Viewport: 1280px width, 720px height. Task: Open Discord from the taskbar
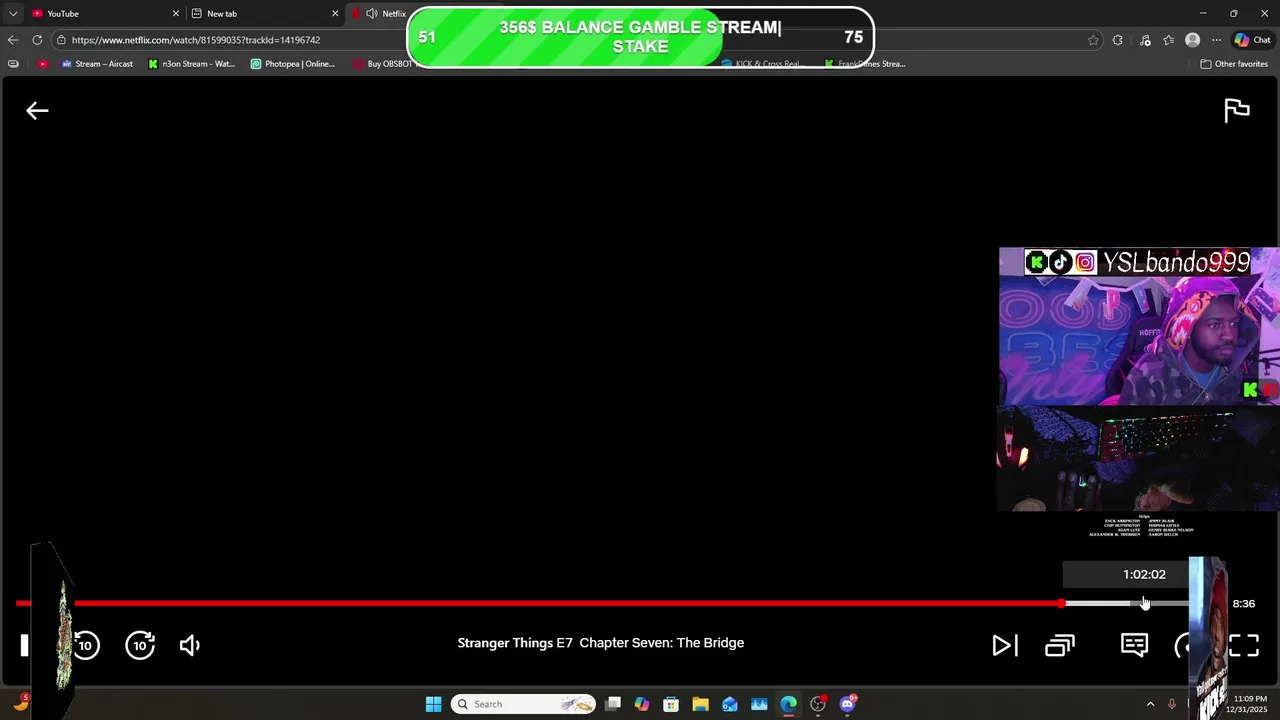coord(848,704)
